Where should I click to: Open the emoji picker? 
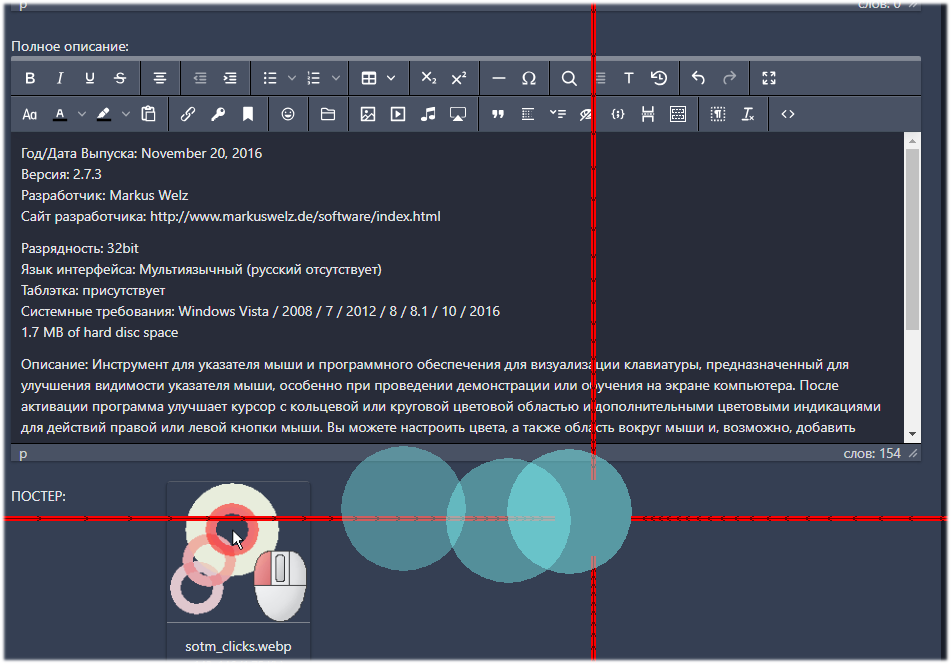click(x=288, y=115)
